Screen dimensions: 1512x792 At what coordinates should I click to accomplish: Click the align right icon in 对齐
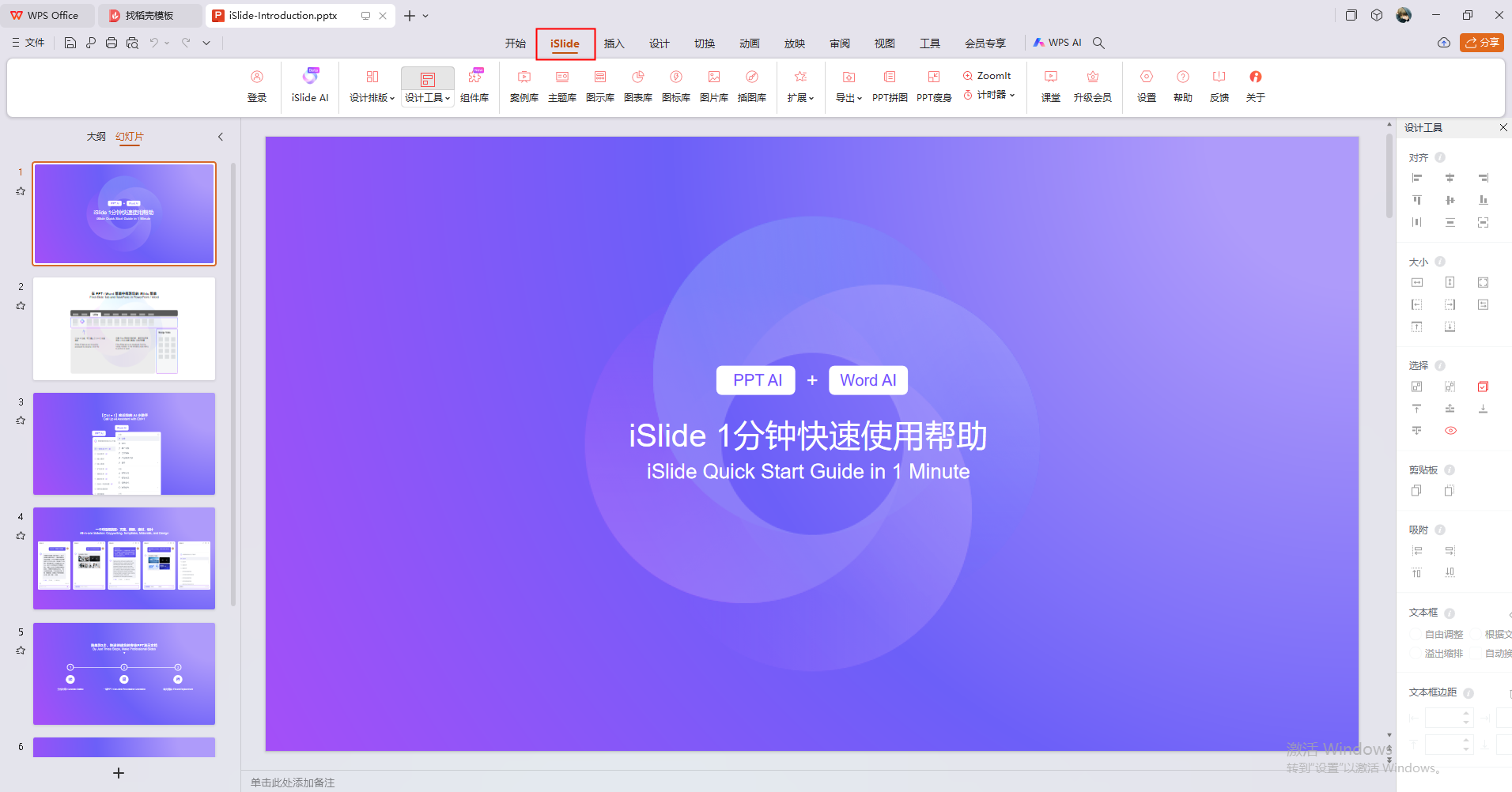[x=1484, y=178]
